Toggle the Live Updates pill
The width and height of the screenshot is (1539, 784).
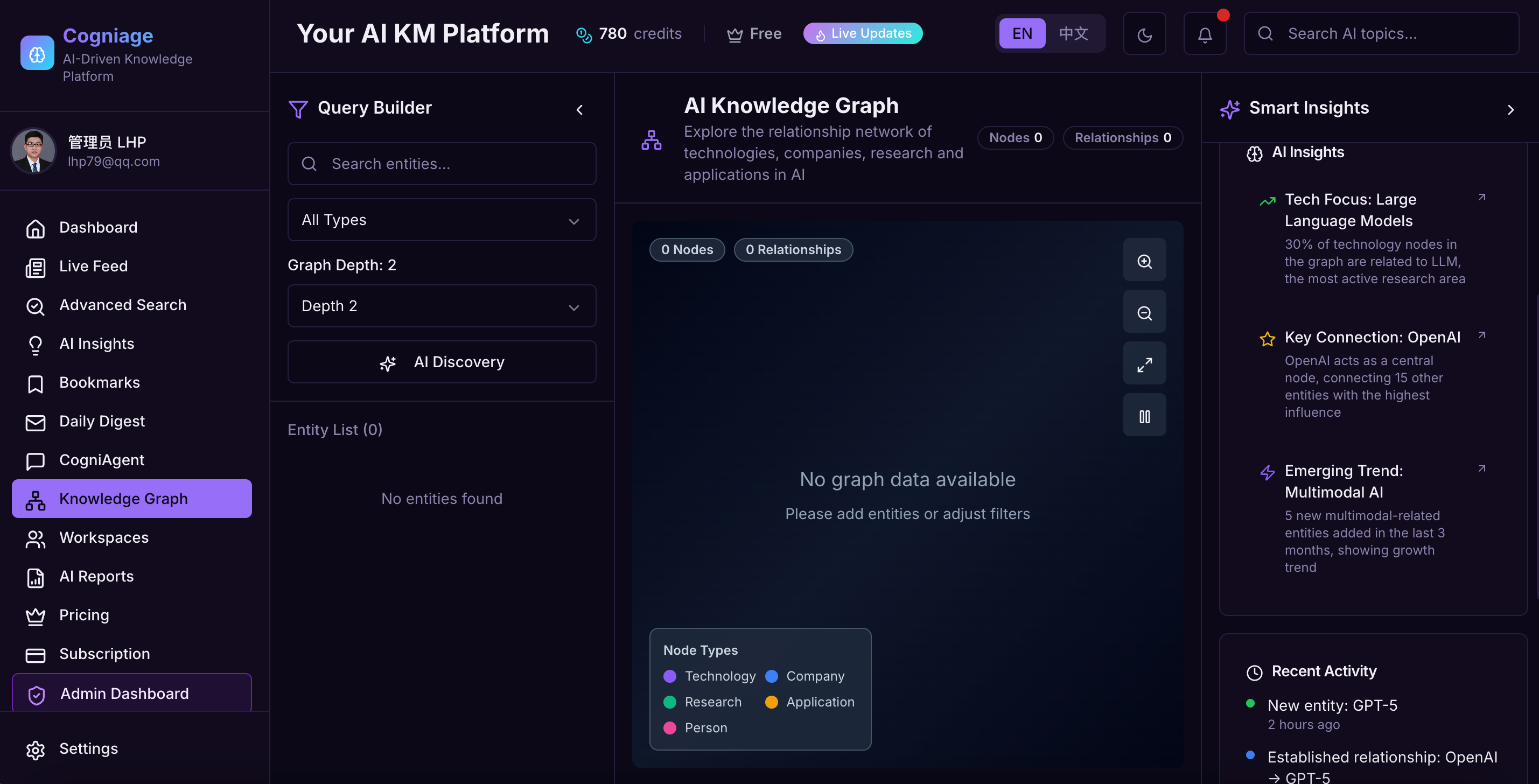click(x=862, y=33)
